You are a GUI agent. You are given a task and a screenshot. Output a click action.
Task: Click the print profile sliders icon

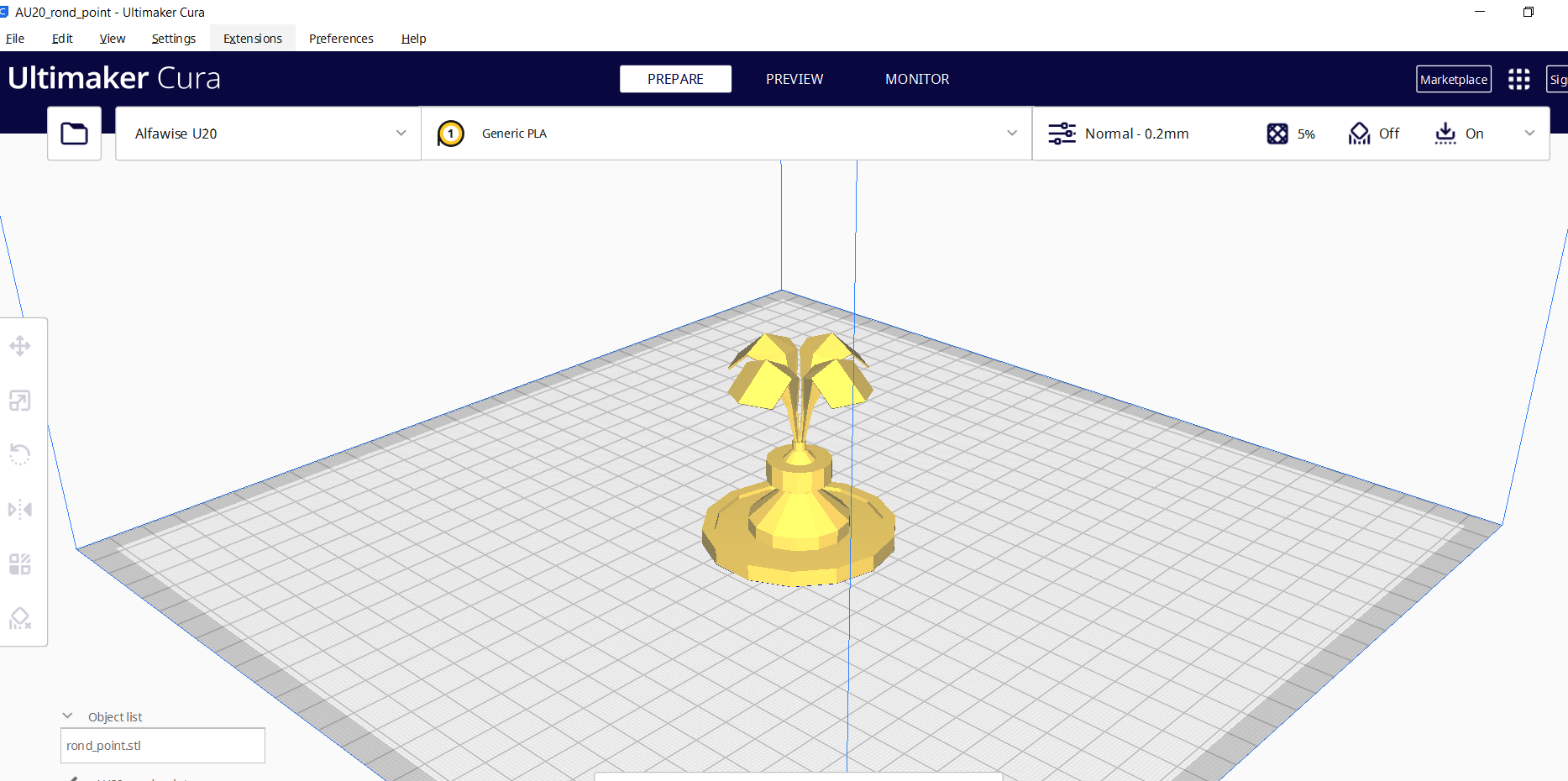coord(1062,134)
